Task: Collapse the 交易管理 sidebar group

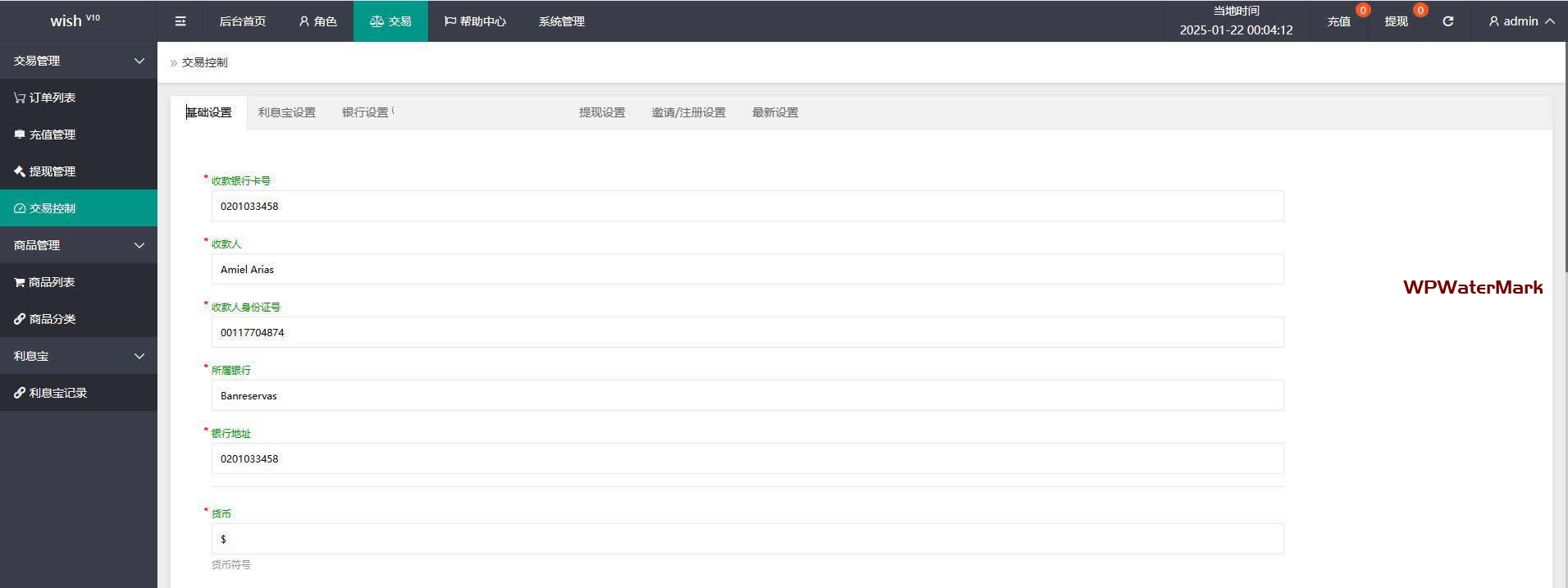Action: point(79,61)
